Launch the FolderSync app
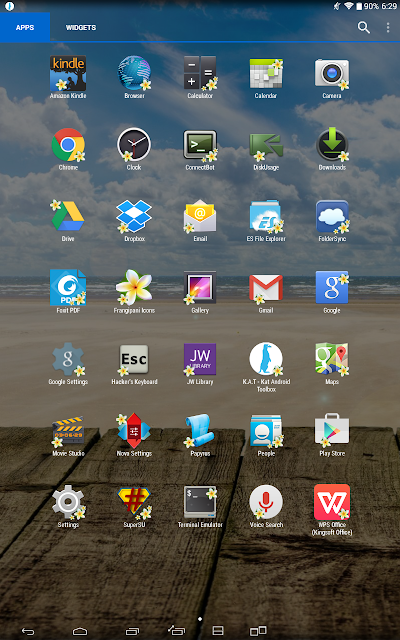Image resolution: width=400 pixels, height=640 pixels. 332,216
